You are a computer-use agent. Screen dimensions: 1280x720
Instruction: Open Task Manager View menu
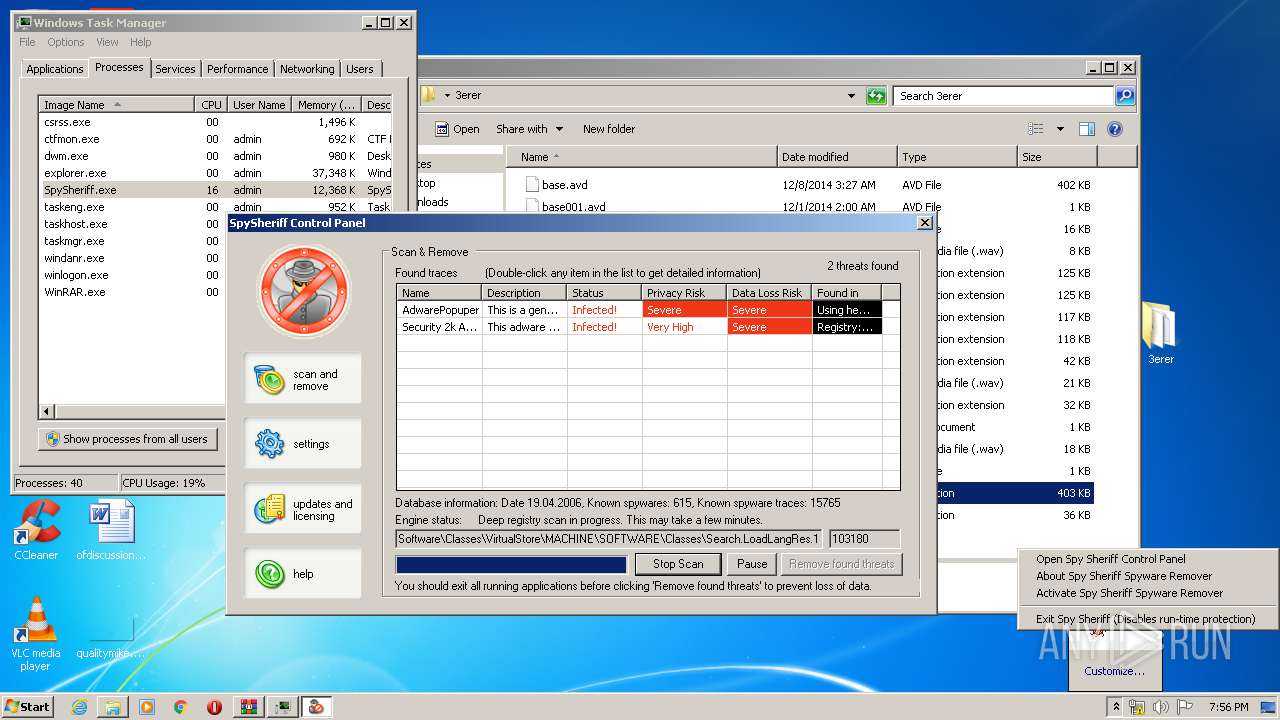(x=107, y=42)
